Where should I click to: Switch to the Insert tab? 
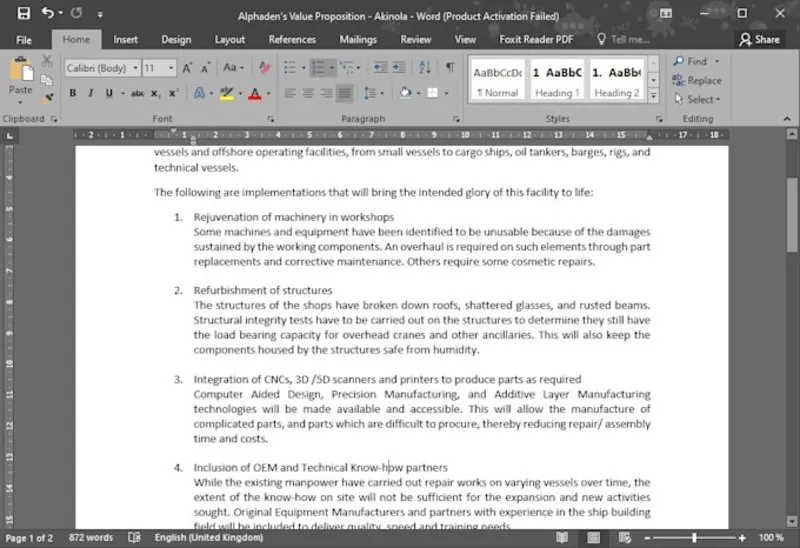(125, 39)
